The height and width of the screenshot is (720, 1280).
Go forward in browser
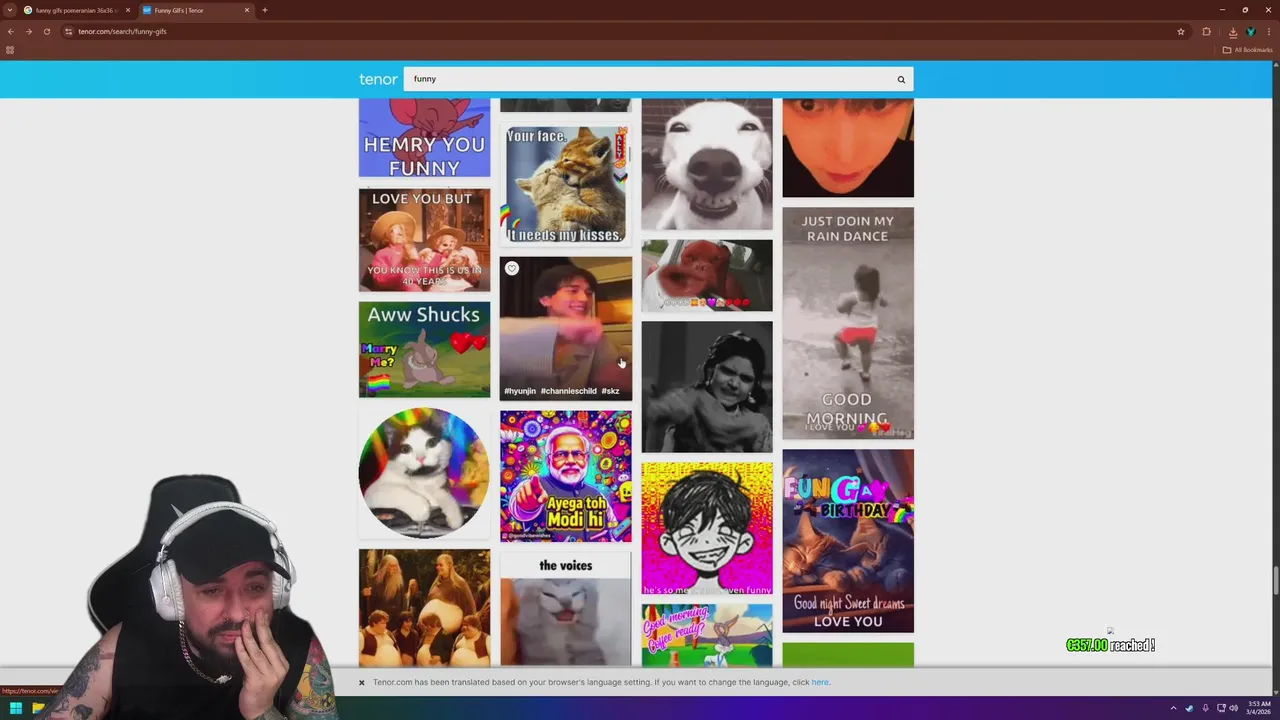(28, 31)
